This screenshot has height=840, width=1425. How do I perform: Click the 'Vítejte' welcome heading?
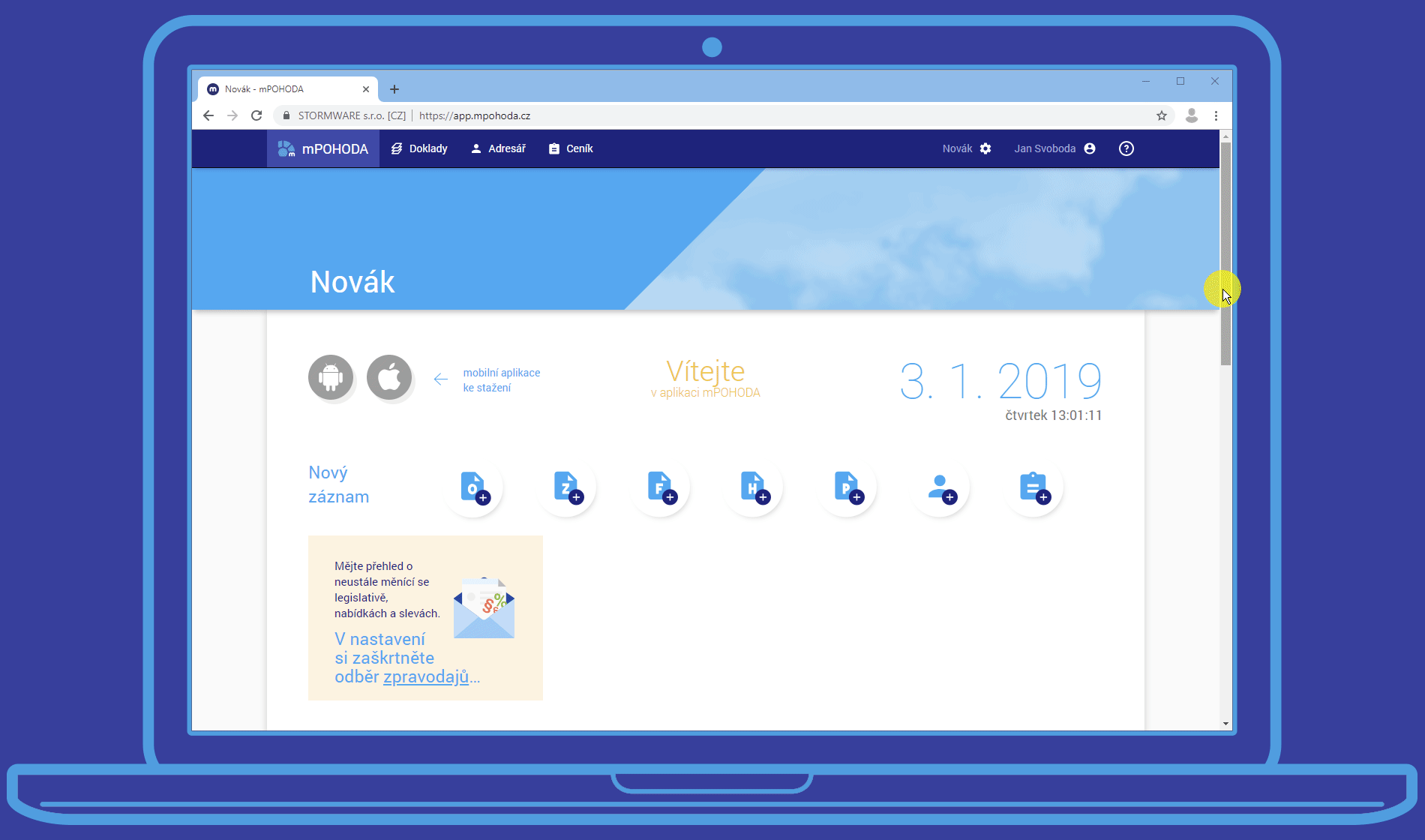(x=705, y=370)
